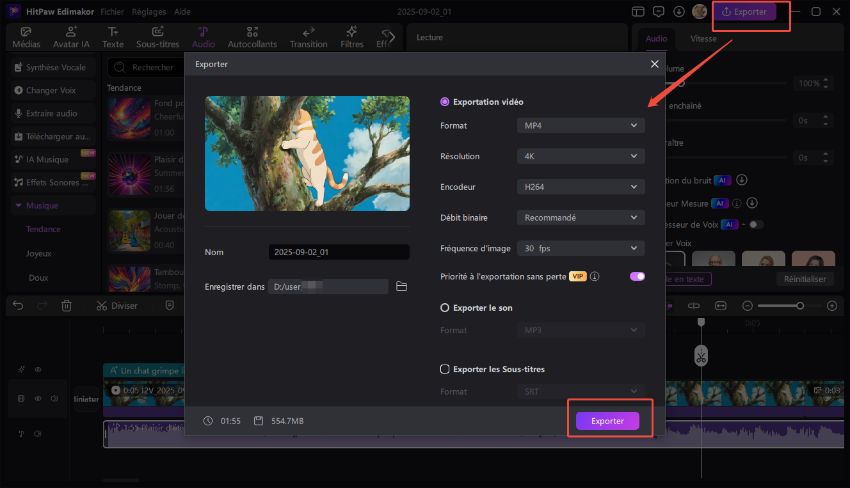850x488 pixels.
Task: Open the Autocollants panel
Action: 252,37
